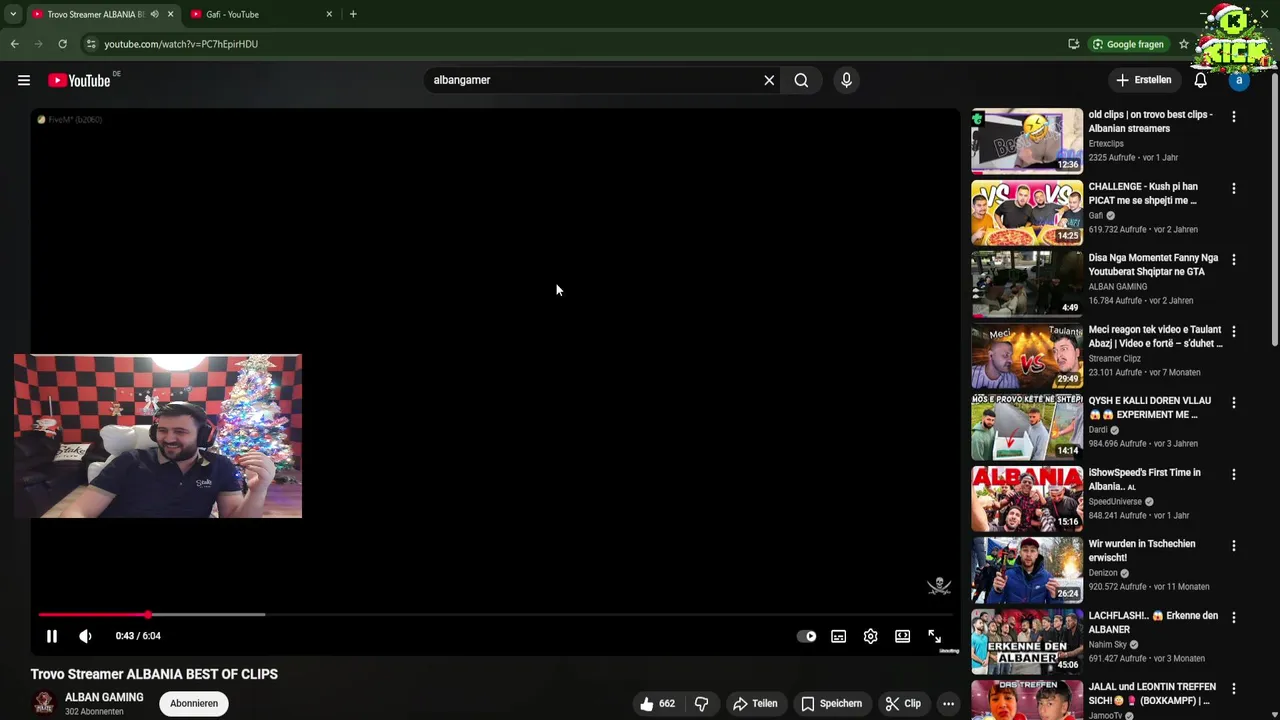
Task: Like the video with 662 likes
Action: click(658, 704)
